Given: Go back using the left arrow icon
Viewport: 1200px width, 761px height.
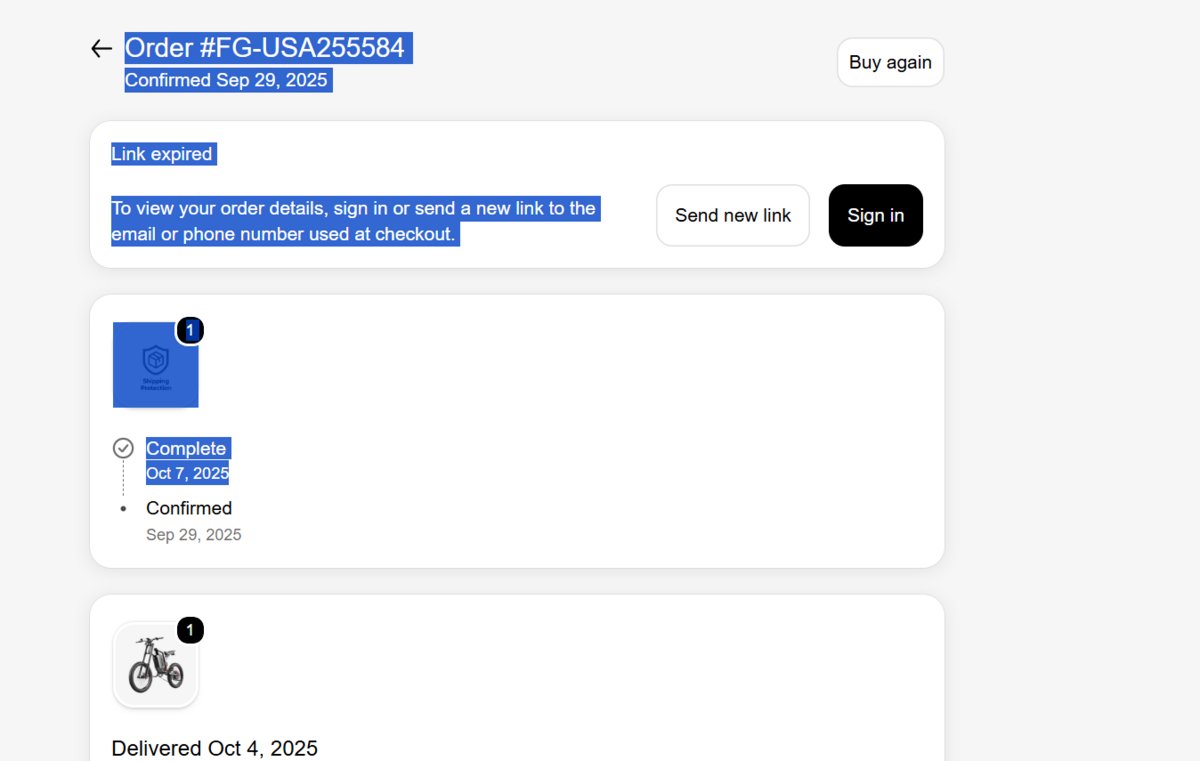Looking at the screenshot, I should pyautogui.click(x=101, y=48).
